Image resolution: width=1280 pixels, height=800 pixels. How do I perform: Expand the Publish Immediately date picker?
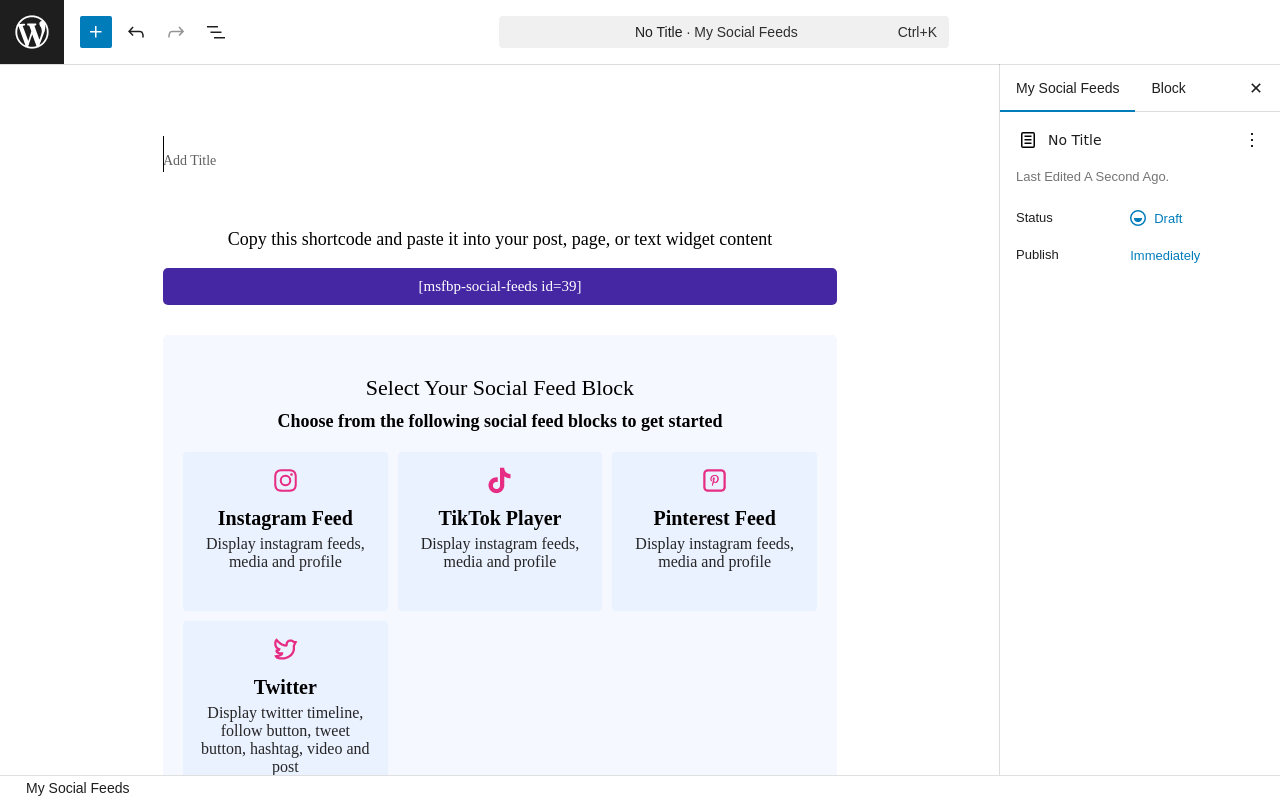[1165, 255]
